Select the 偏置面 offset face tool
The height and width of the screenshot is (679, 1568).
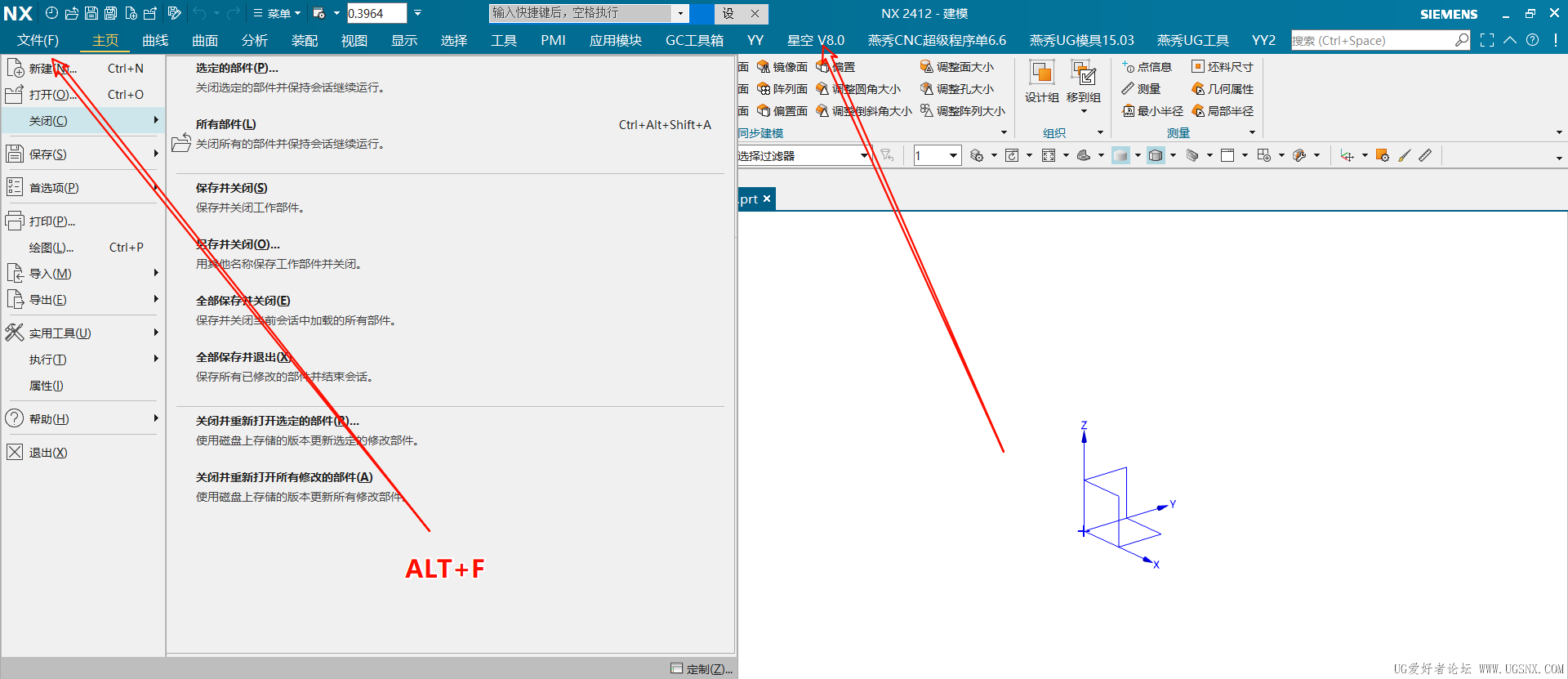[782, 111]
